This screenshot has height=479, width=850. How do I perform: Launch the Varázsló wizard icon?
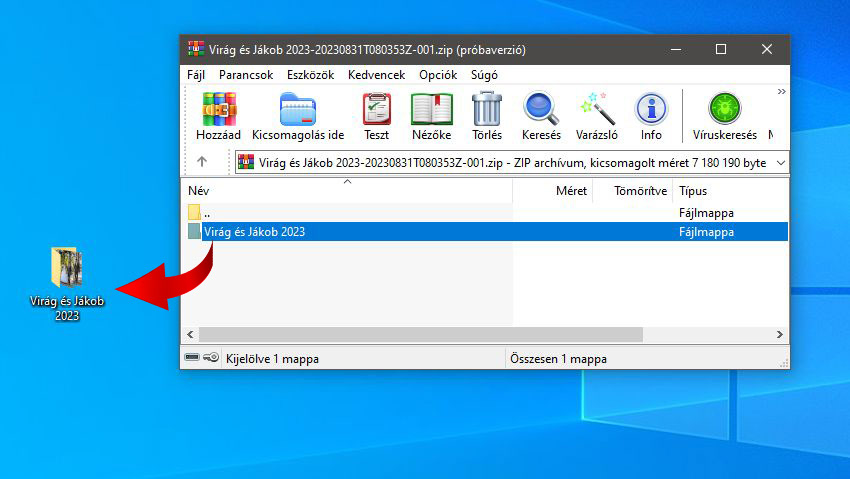(x=596, y=108)
